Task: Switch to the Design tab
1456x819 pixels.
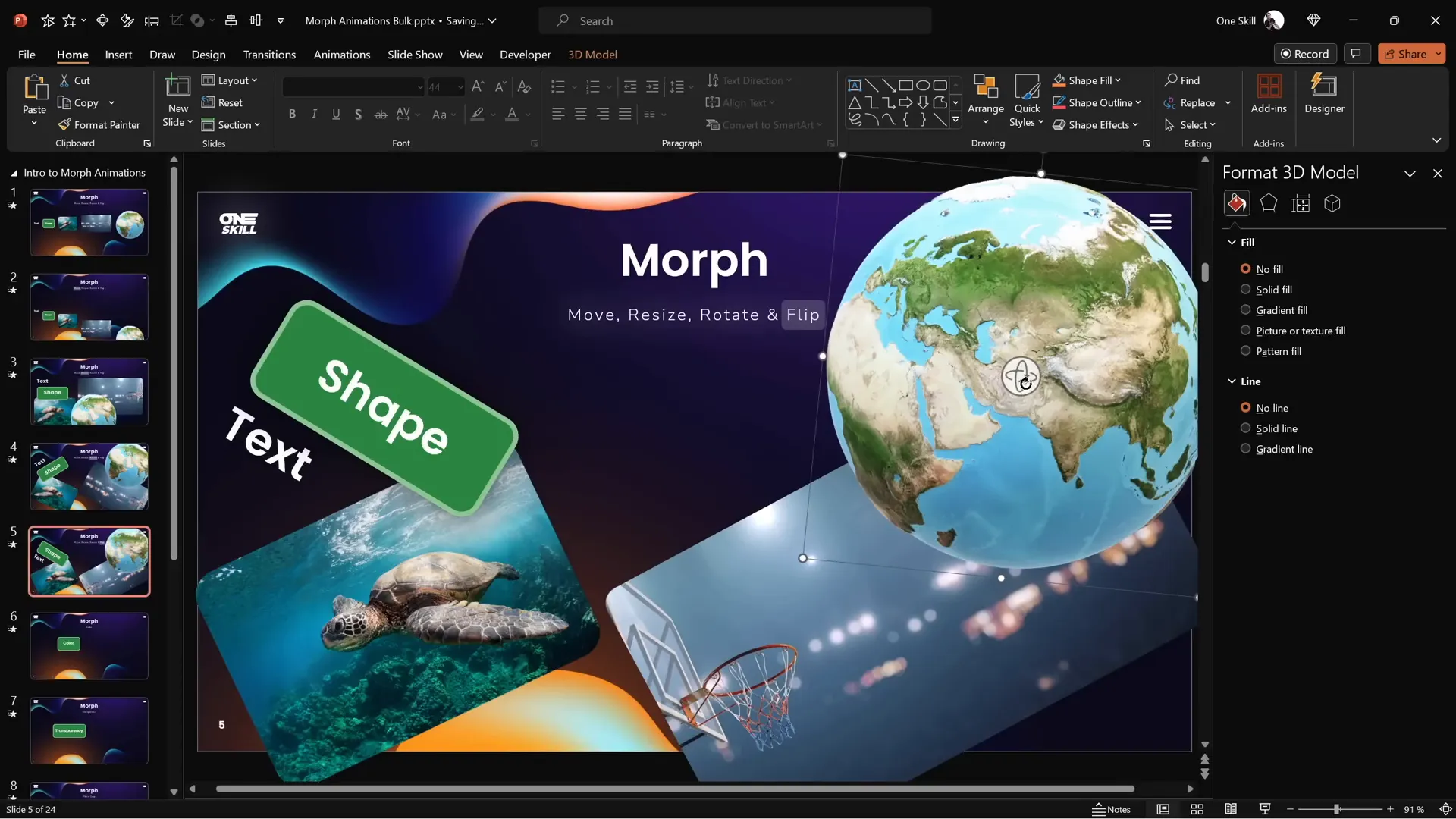Action: click(x=209, y=55)
